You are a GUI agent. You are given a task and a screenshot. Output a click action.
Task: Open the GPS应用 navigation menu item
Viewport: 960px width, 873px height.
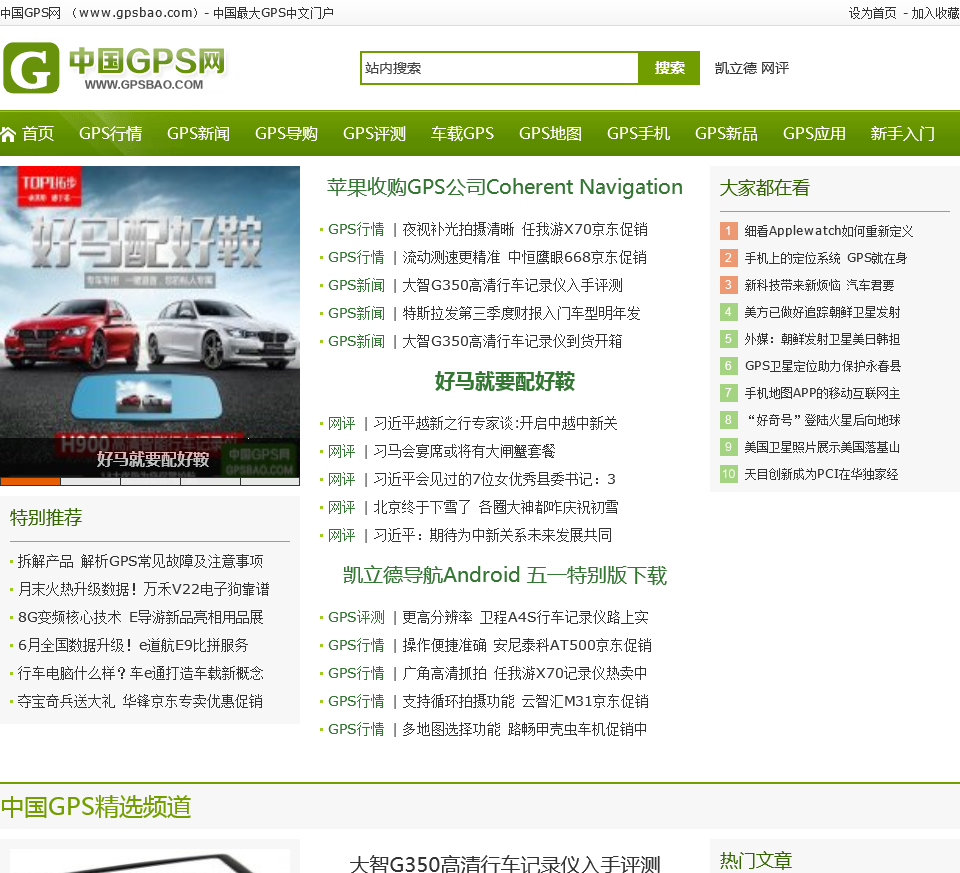814,133
